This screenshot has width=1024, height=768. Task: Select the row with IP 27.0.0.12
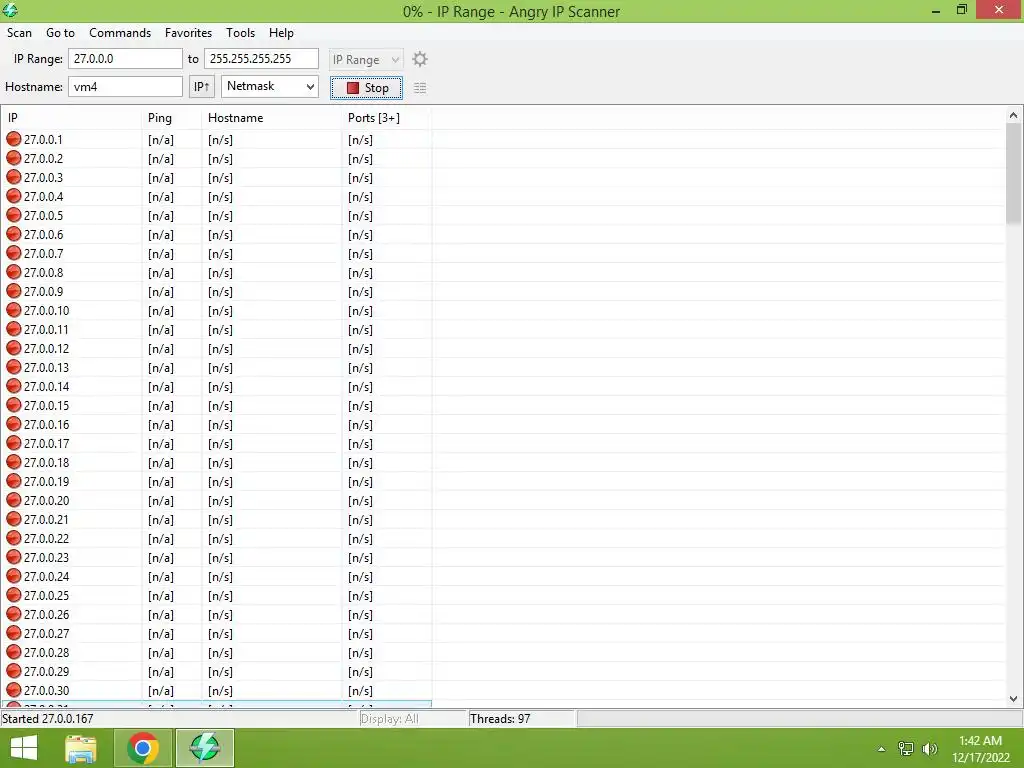216,347
